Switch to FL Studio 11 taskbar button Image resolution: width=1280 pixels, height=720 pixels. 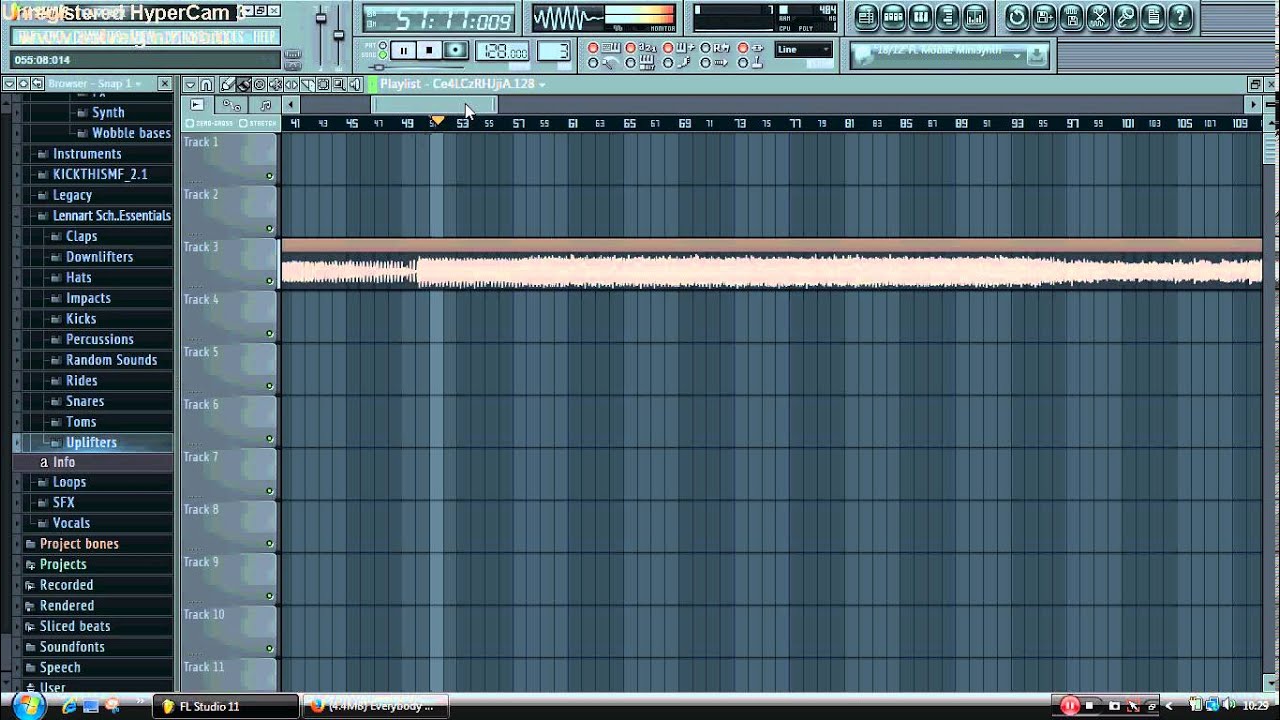(227, 706)
